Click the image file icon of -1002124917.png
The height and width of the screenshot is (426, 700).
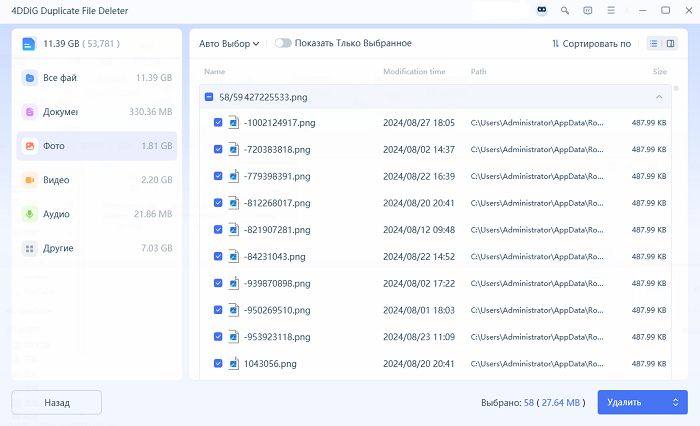click(233, 122)
